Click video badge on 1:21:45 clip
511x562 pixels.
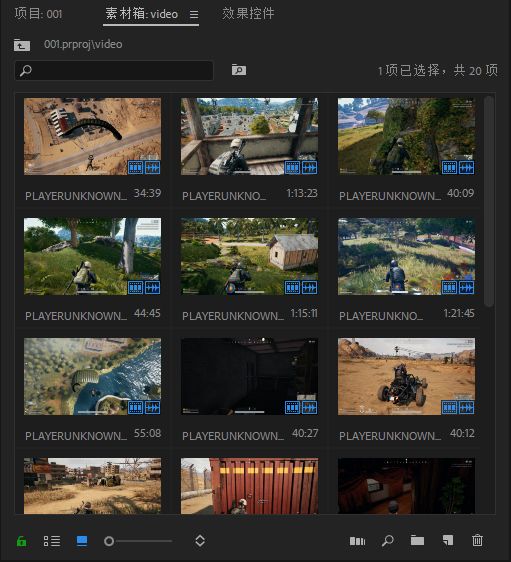(x=449, y=287)
